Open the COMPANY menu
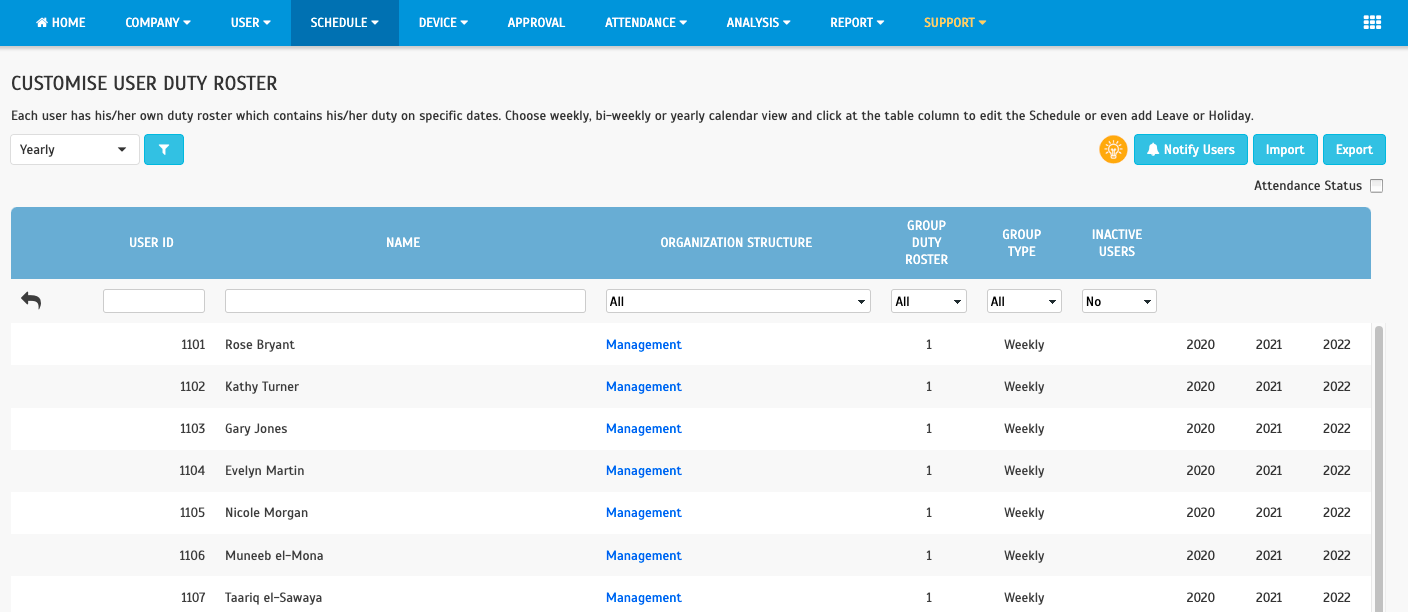Image resolution: width=1408 pixels, height=612 pixels. (158, 22)
